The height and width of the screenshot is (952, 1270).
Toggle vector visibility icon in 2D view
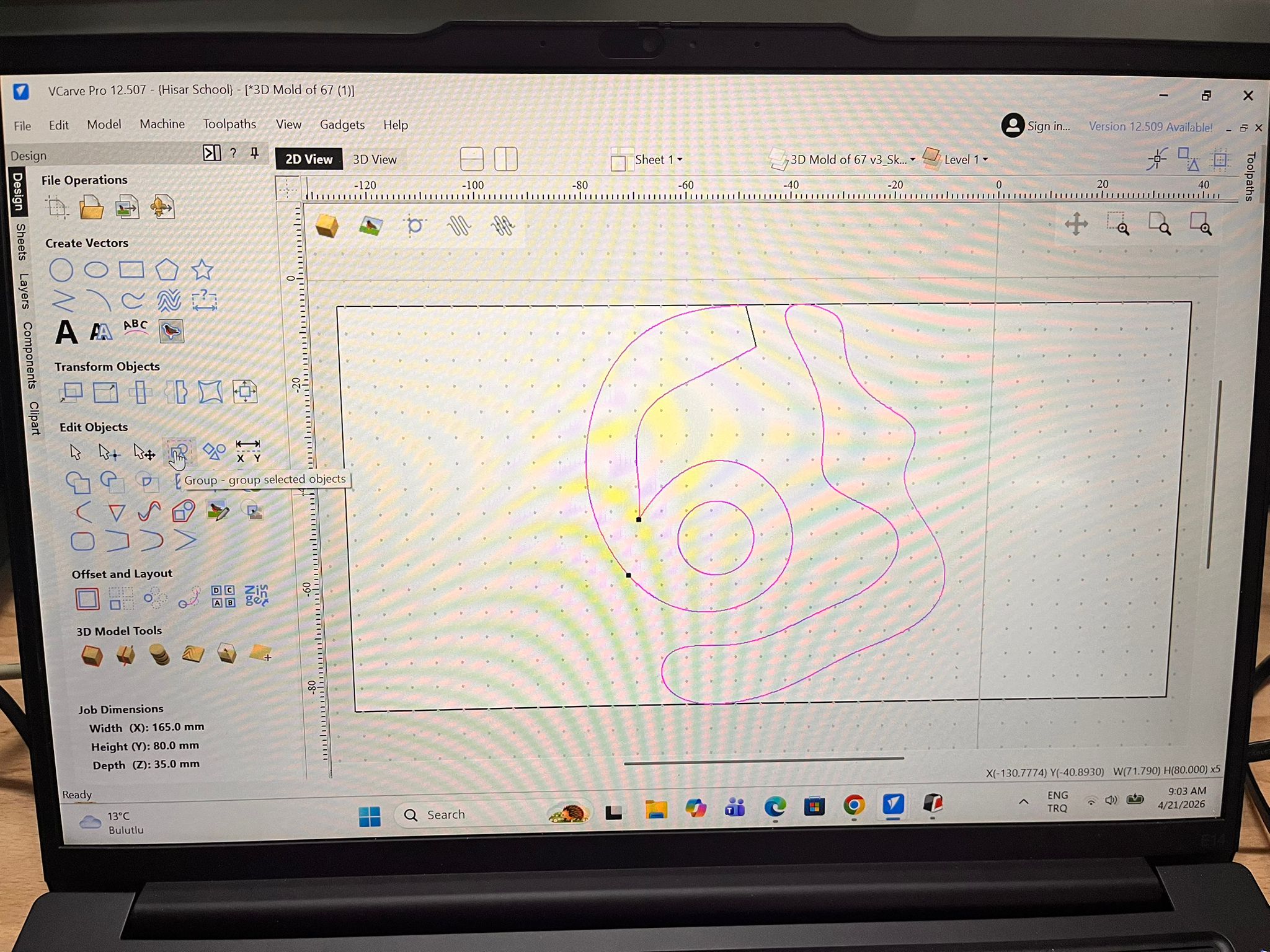coord(415,226)
